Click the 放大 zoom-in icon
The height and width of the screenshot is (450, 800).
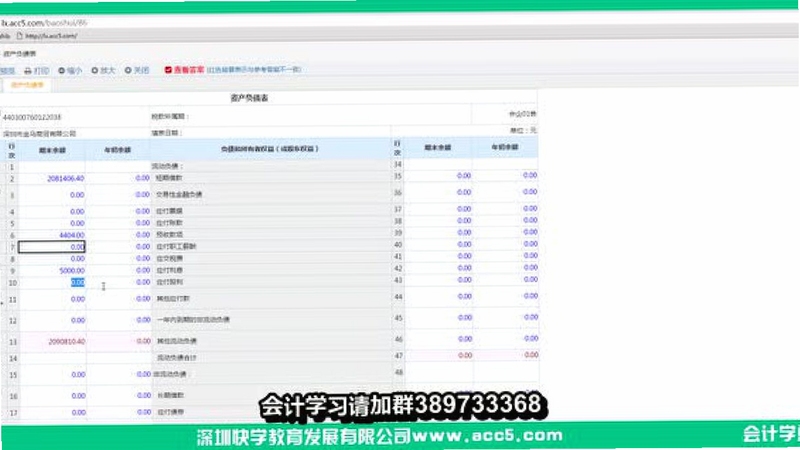click(x=94, y=70)
